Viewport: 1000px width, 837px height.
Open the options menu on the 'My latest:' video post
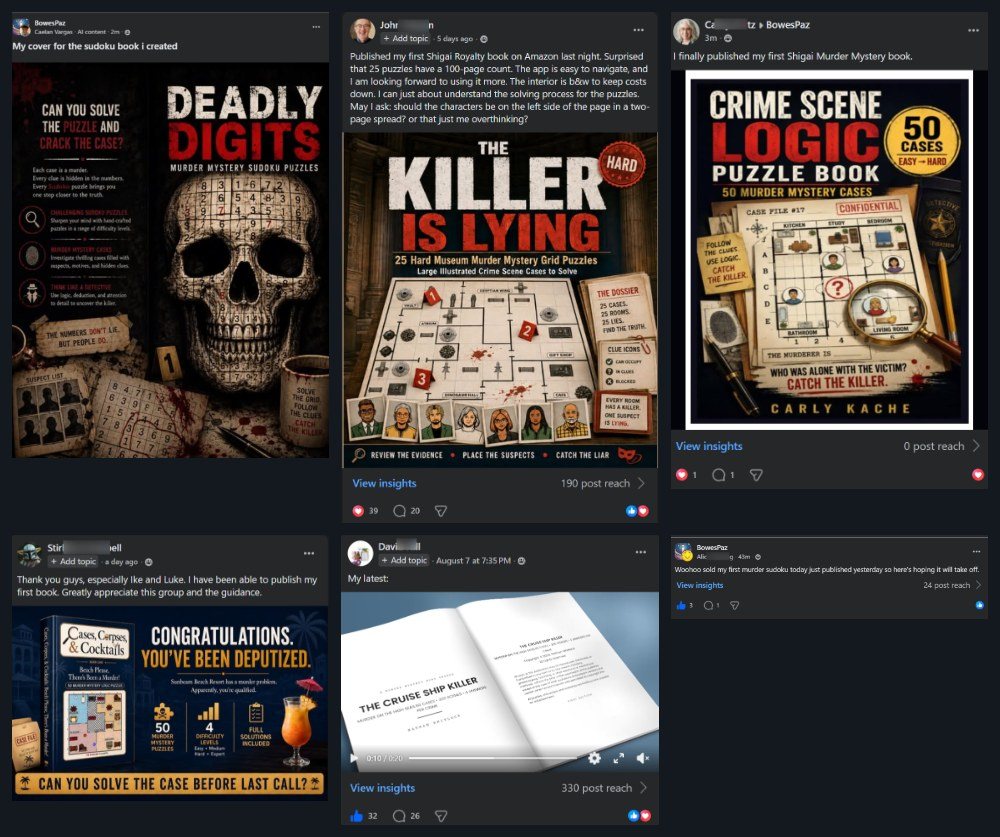coord(641,552)
